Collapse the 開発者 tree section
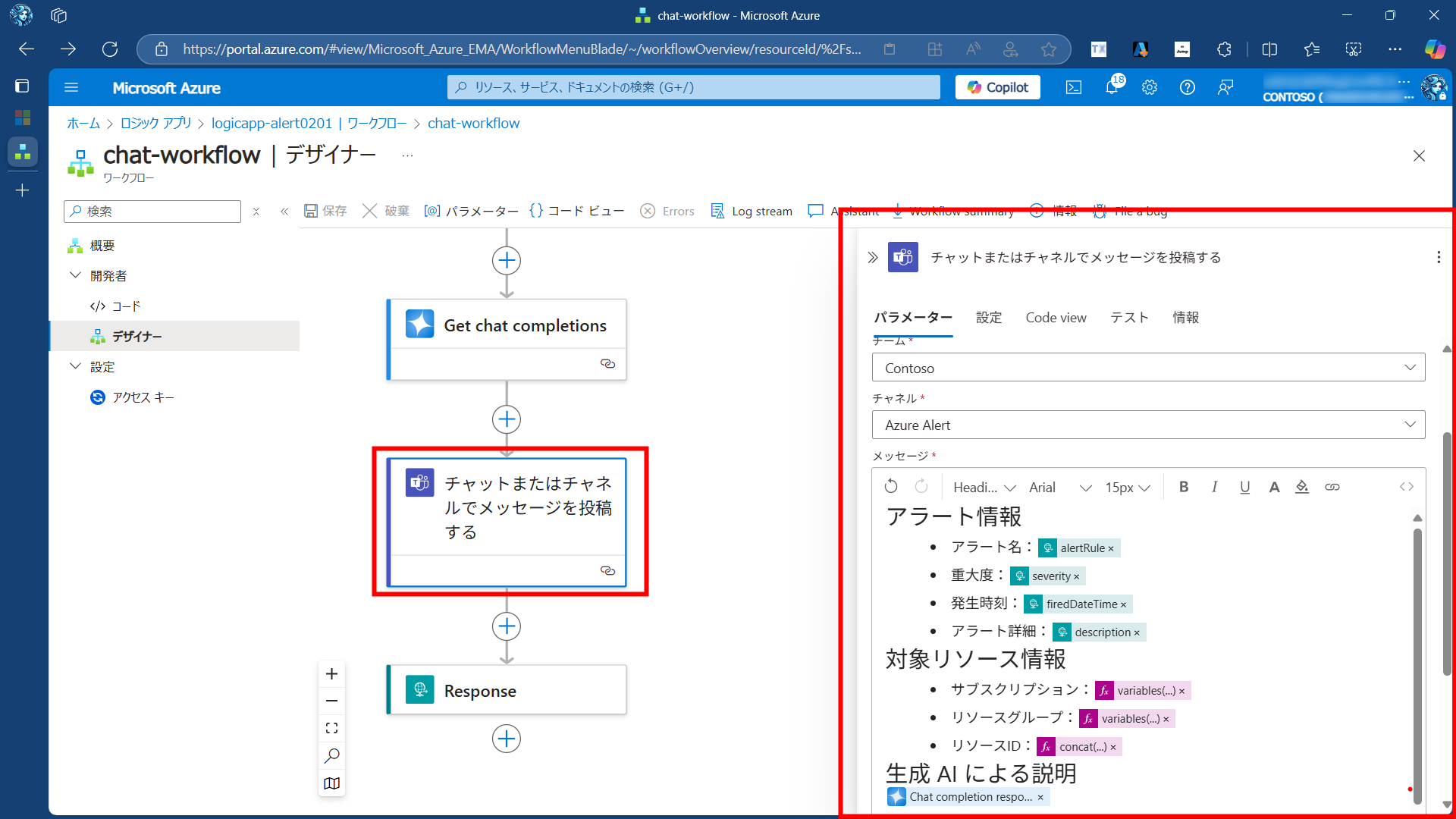Image resolution: width=1456 pixels, height=819 pixels. coord(75,275)
